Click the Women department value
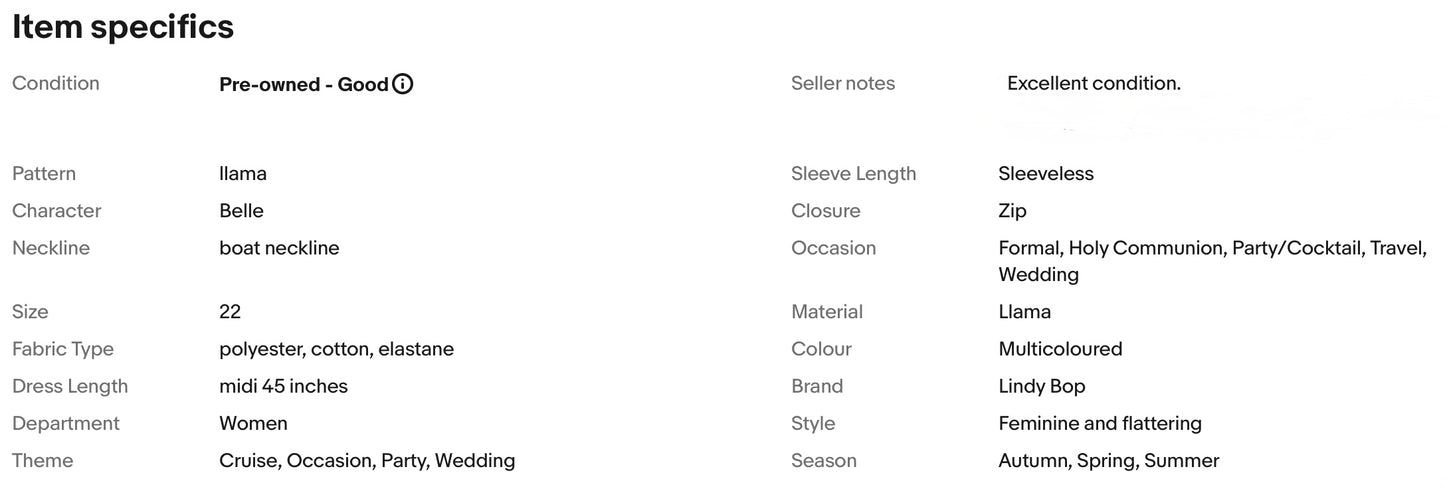The image size is (1445, 487). coord(253,423)
